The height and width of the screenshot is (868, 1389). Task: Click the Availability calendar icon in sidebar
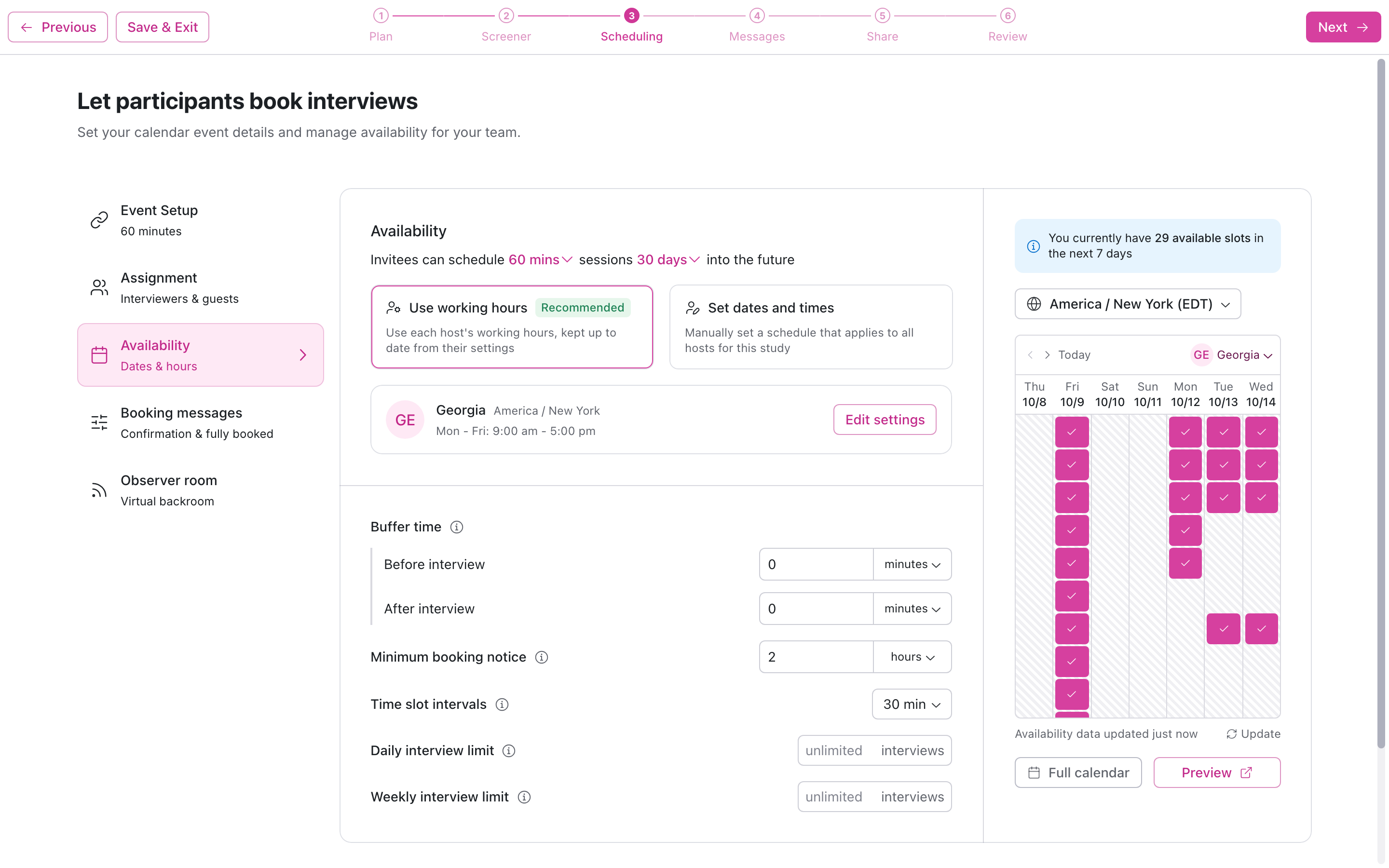[x=99, y=355]
